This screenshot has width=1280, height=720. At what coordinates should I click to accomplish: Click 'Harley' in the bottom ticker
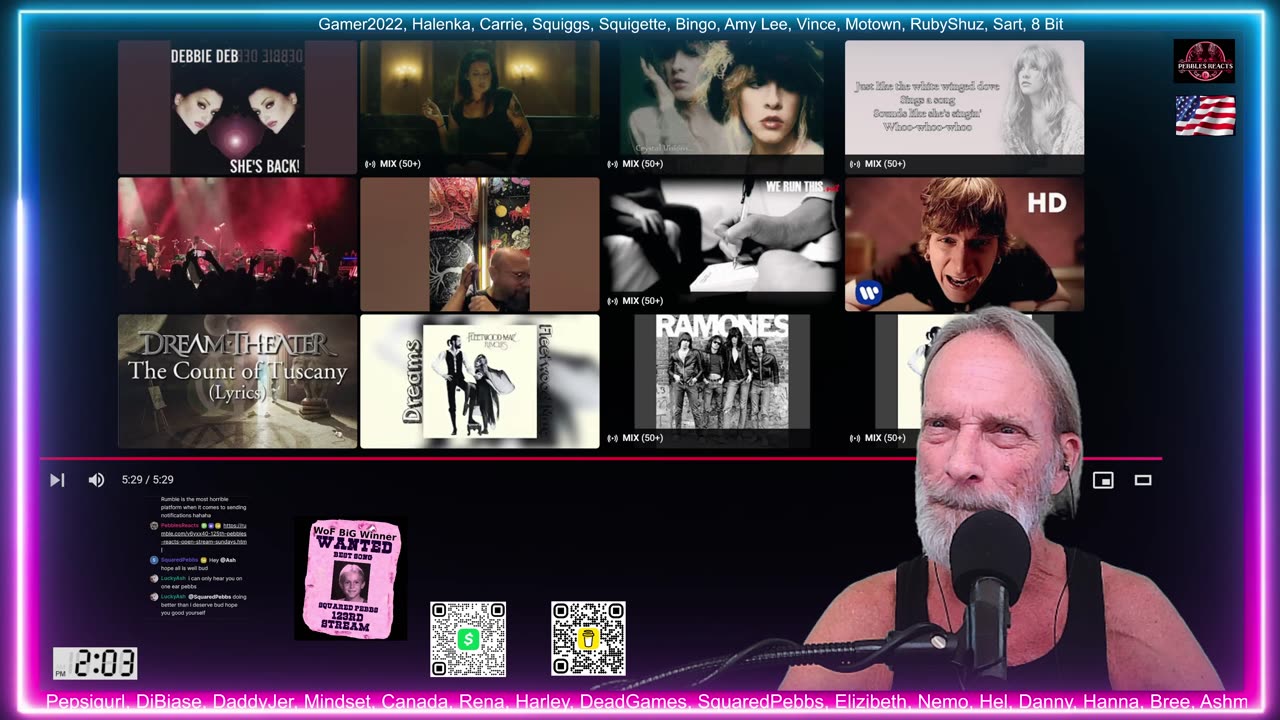pos(542,702)
